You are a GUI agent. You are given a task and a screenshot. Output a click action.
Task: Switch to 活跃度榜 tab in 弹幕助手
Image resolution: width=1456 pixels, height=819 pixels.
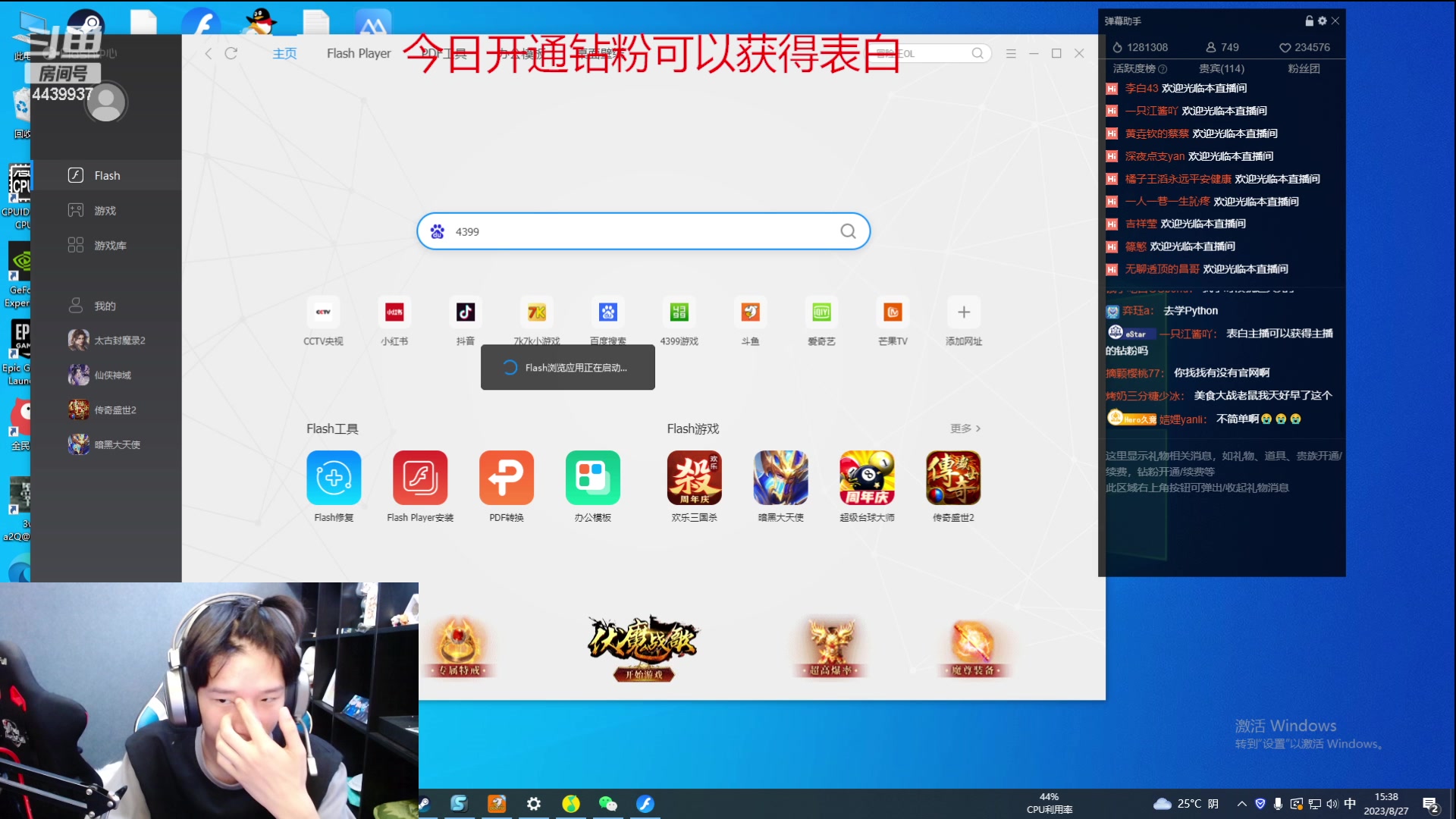(x=1134, y=68)
